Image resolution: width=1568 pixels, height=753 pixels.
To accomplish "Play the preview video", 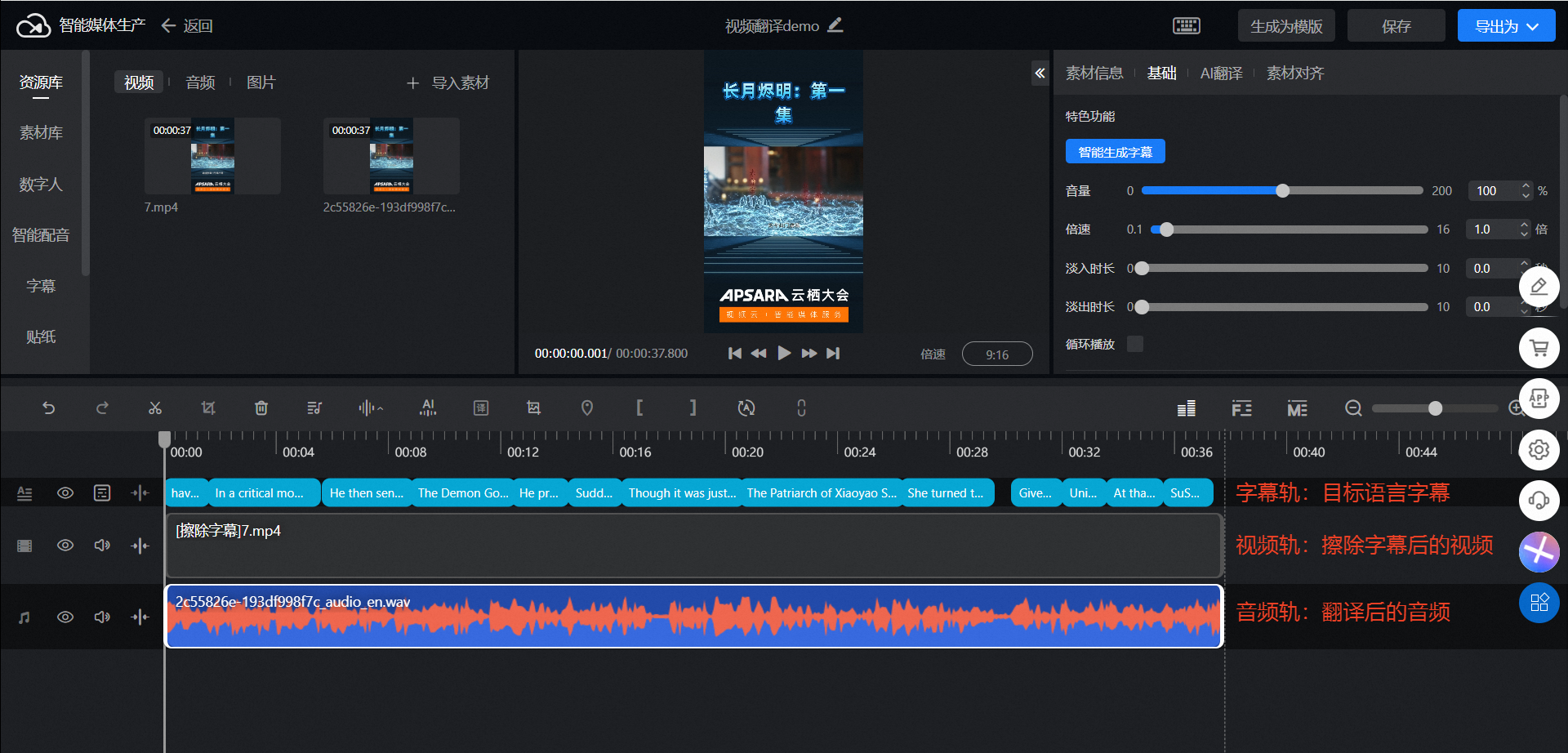I will coord(784,353).
